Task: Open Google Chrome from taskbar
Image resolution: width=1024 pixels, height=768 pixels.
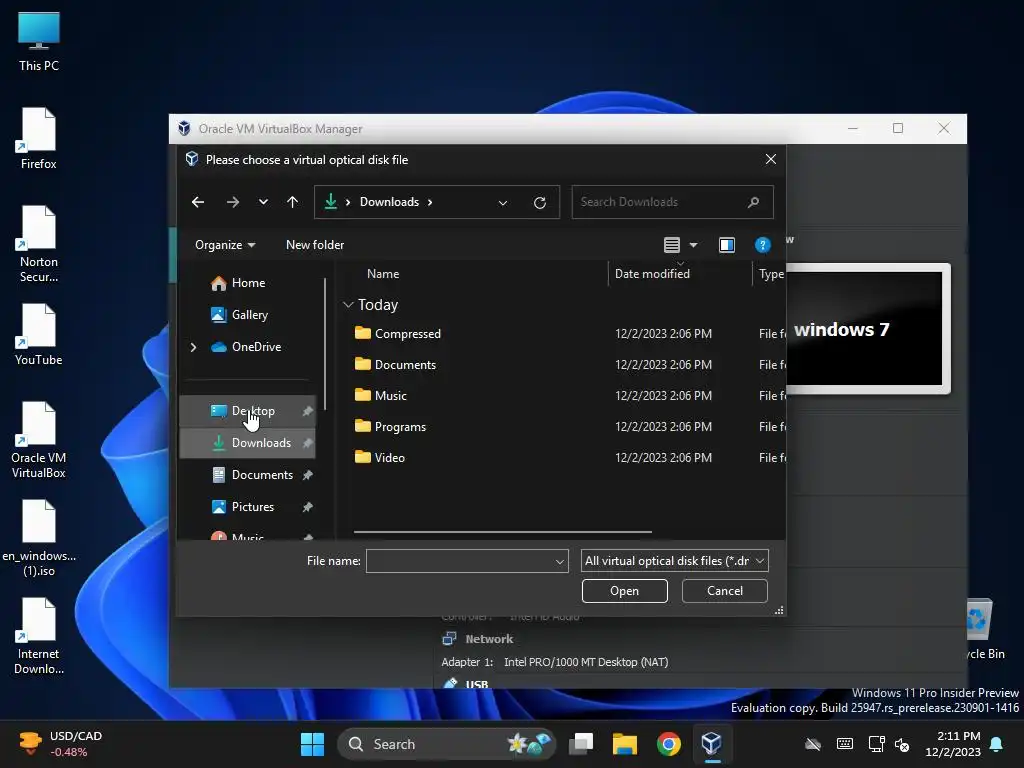Action: pos(668,744)
